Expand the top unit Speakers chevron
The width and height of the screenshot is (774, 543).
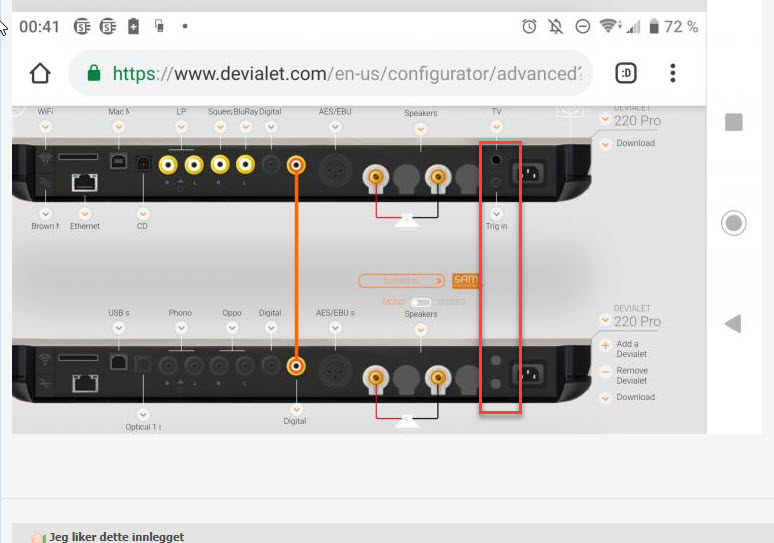pos(421,129)
